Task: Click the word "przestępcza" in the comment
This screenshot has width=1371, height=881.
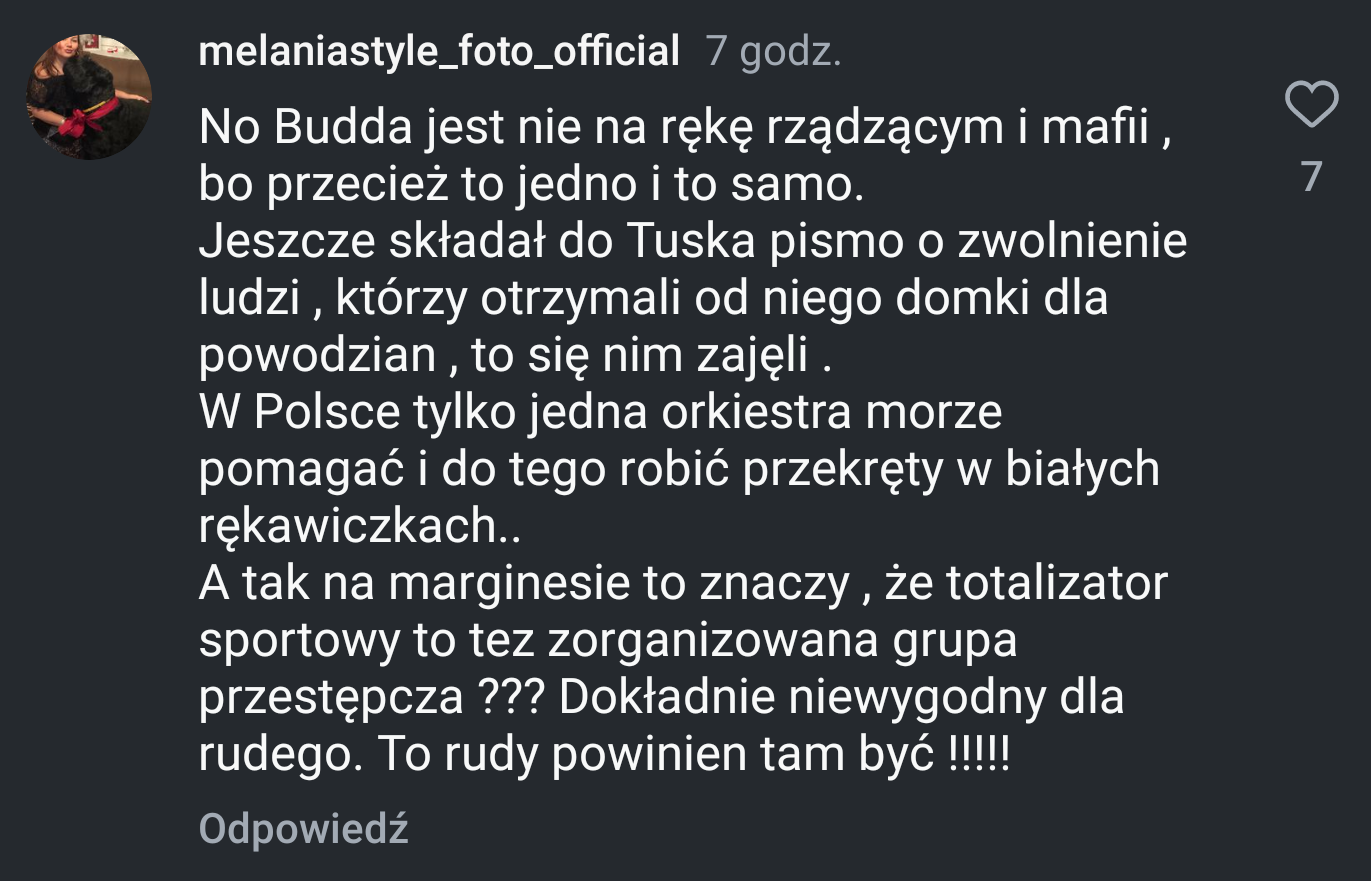Action: [x=331, y=699]
